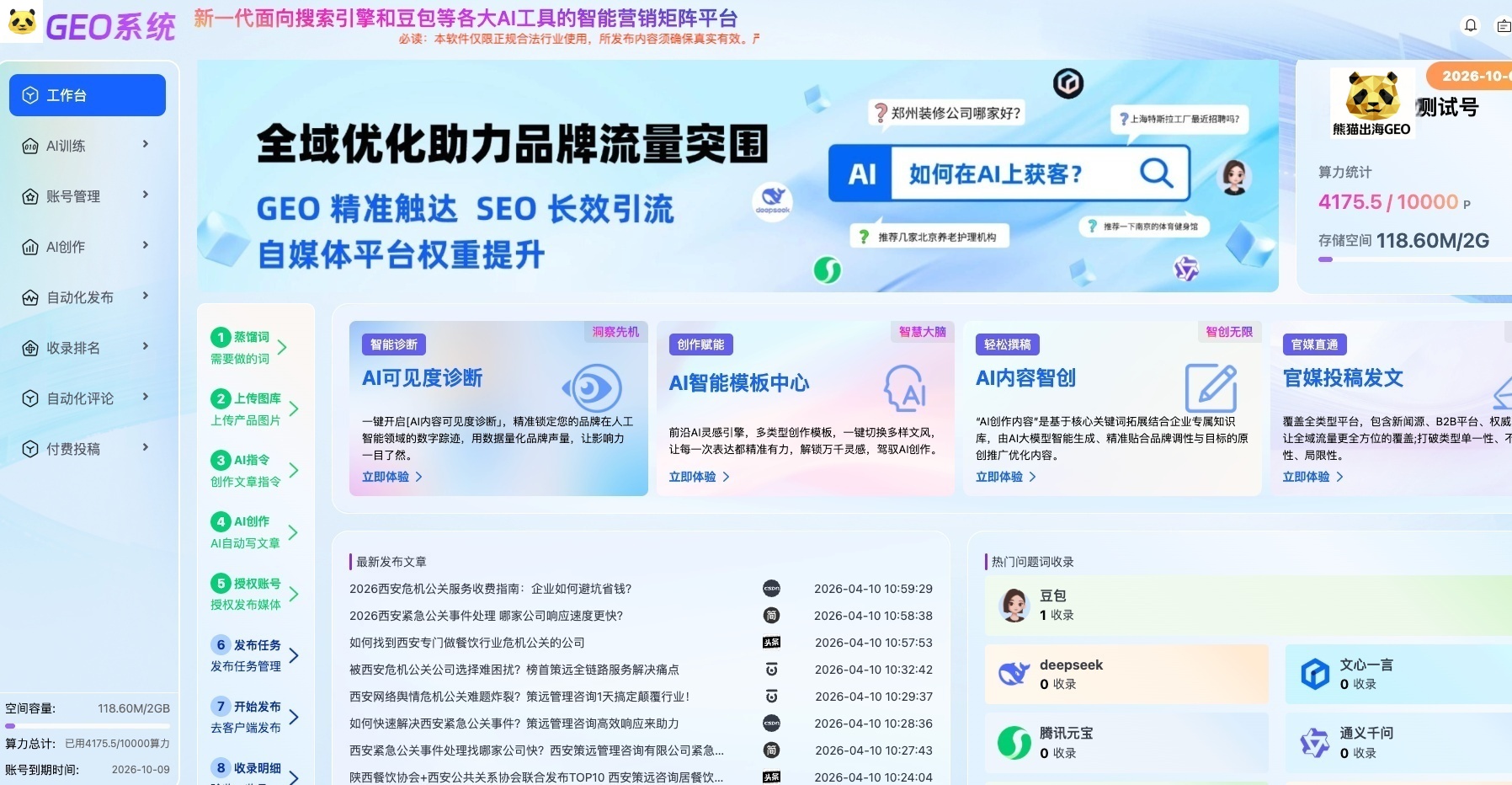1512x785 pixels.
Task: Click the deepseek whale icon in 热门问题词收录
Action: tap(1014, 674)
